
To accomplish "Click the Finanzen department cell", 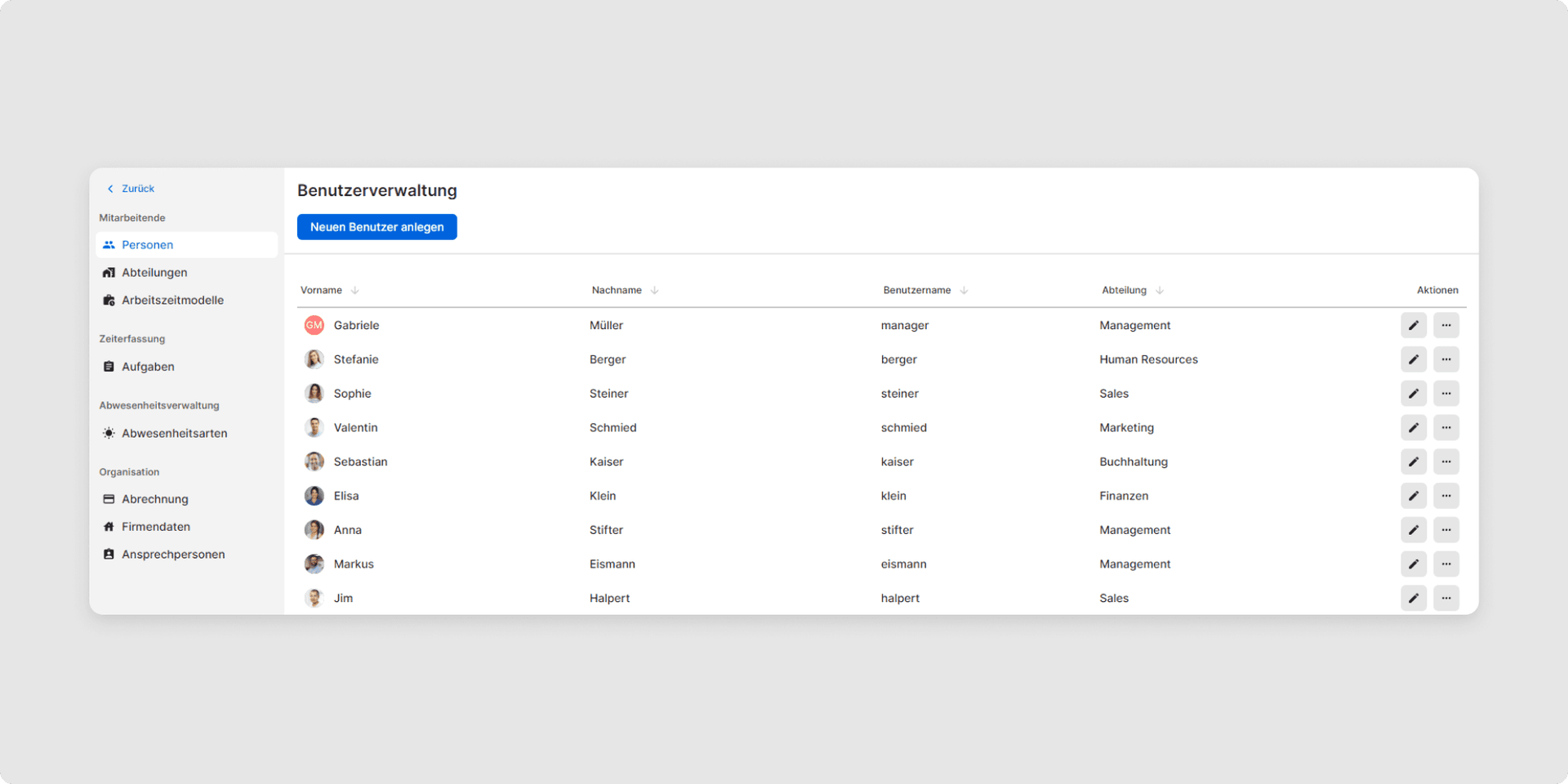I will click(x=1124, y=496).
